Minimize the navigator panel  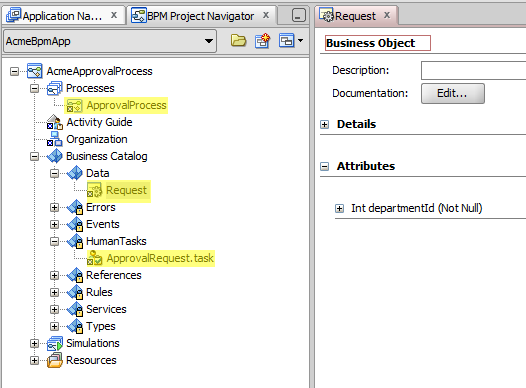click(299, 15)
